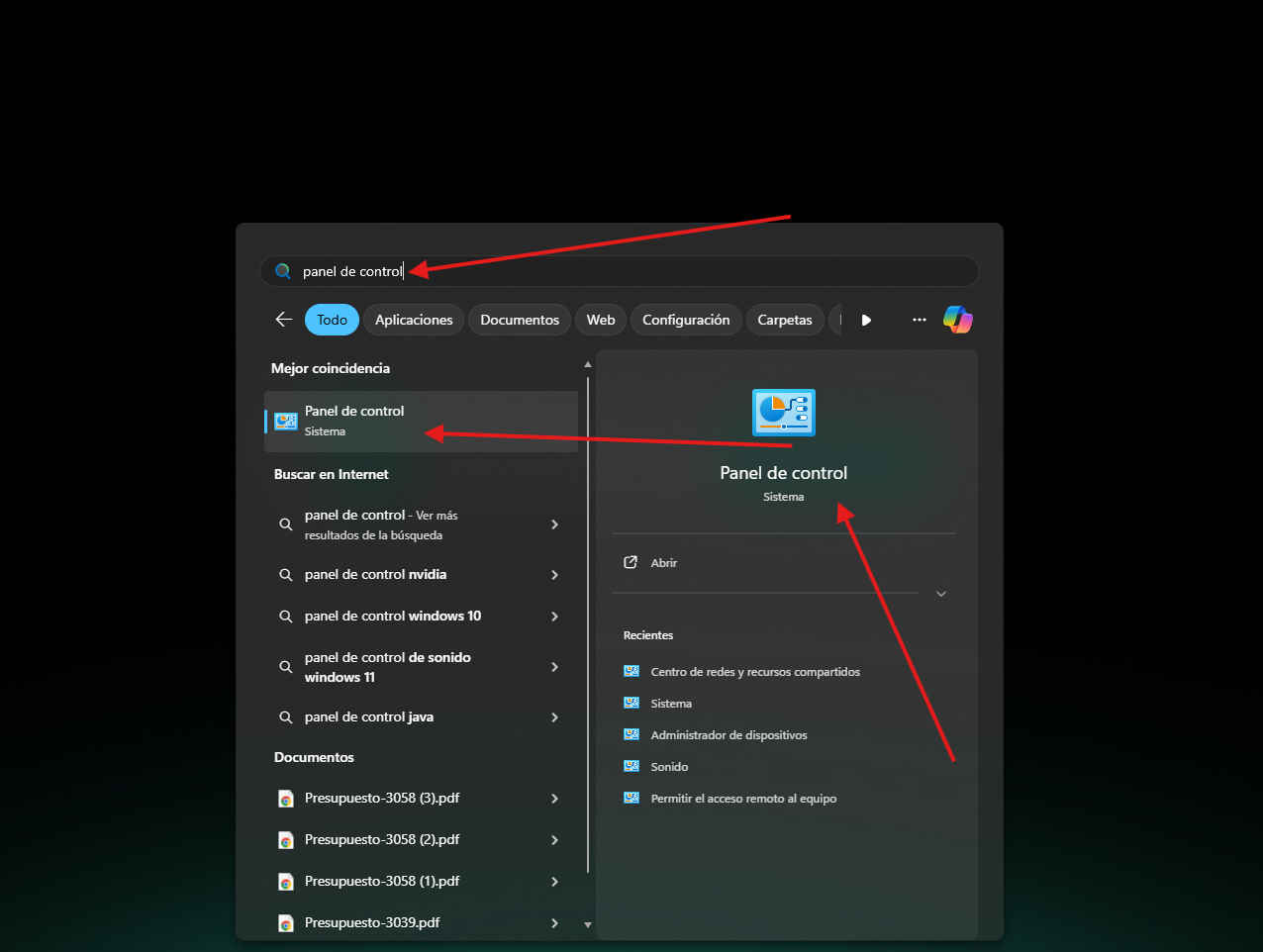Open Administrador de dispositivos recent item

click(x=729, y=735)
